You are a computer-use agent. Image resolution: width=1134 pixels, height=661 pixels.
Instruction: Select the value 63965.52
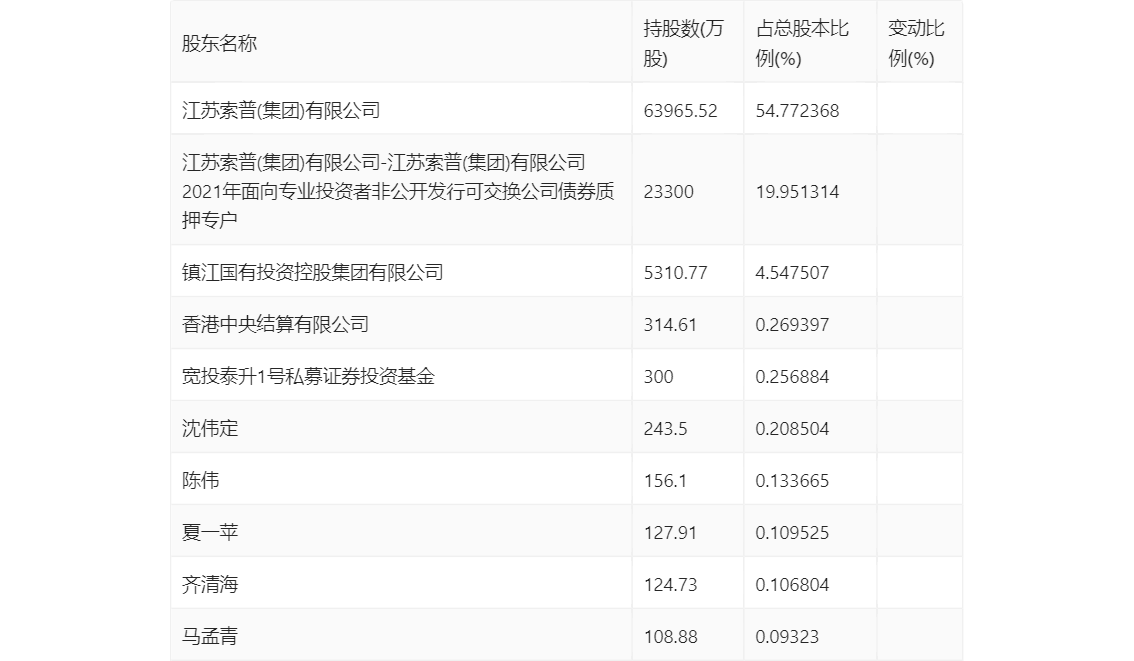[681, 111]
